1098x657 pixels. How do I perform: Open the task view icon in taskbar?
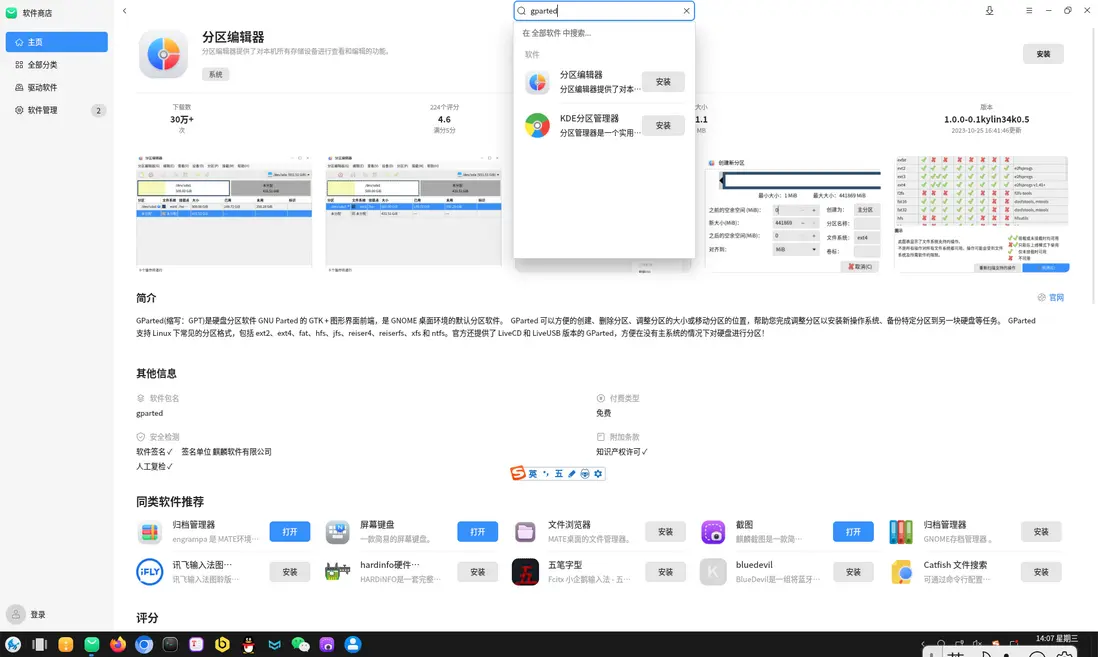[x=39, y=644]
